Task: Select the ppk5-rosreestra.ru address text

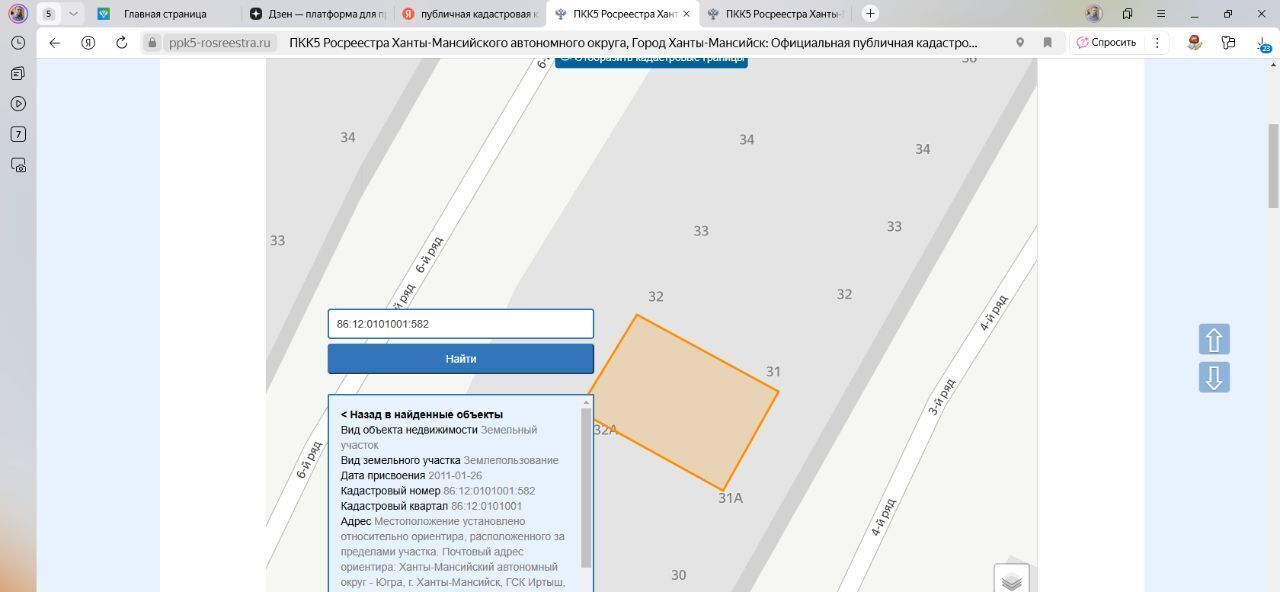Action: 220,43
